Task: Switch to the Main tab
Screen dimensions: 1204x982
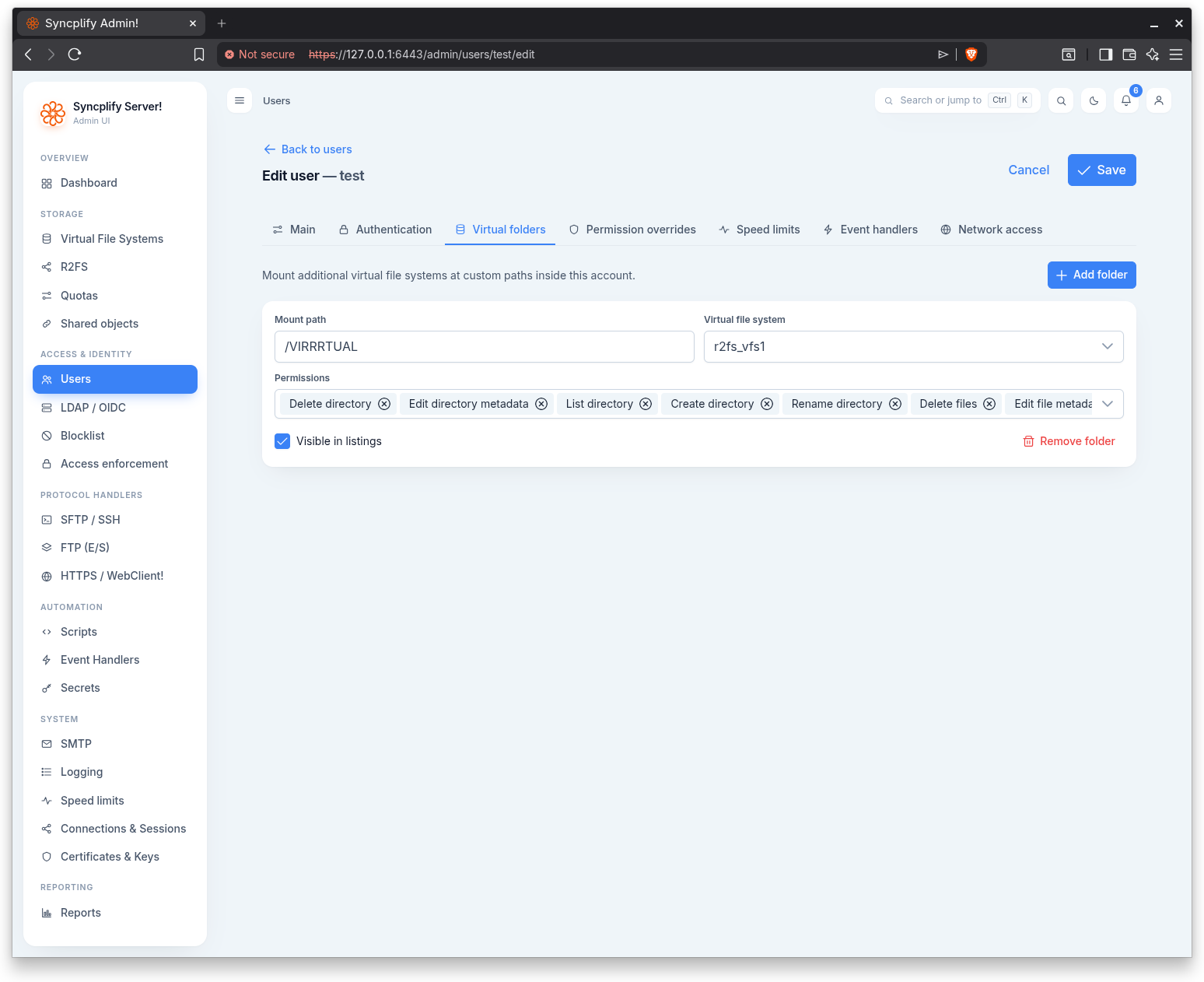Action: coord(293,230)
